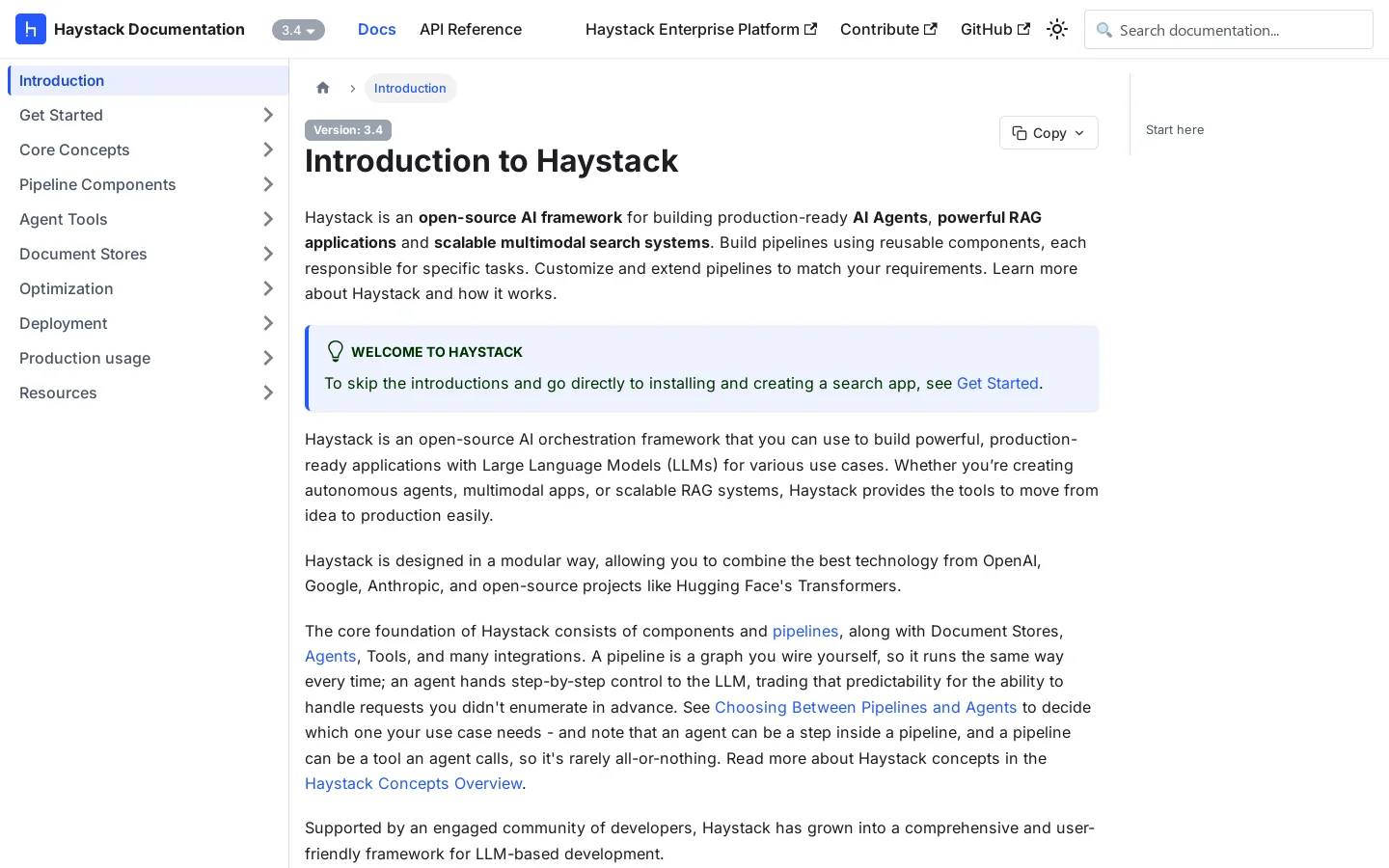Image resolution: width=1389 pixels, height=868 pixels.
Task: Open the Docs tab
Action: (x=376, y=29)
